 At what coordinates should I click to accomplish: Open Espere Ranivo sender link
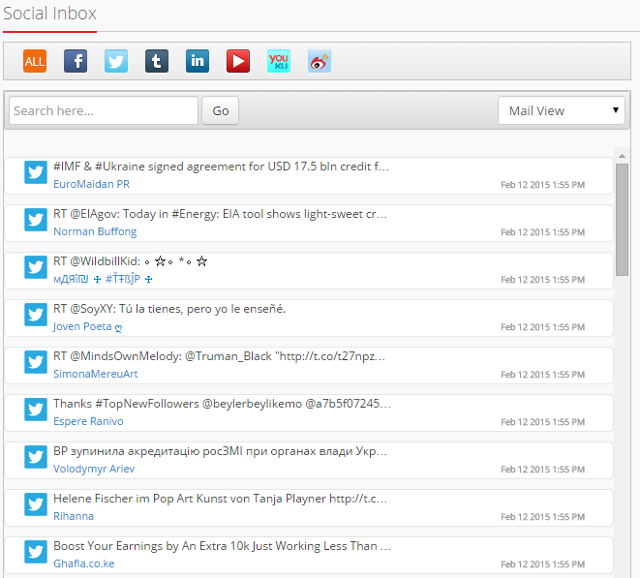click(x=88, y=421)
